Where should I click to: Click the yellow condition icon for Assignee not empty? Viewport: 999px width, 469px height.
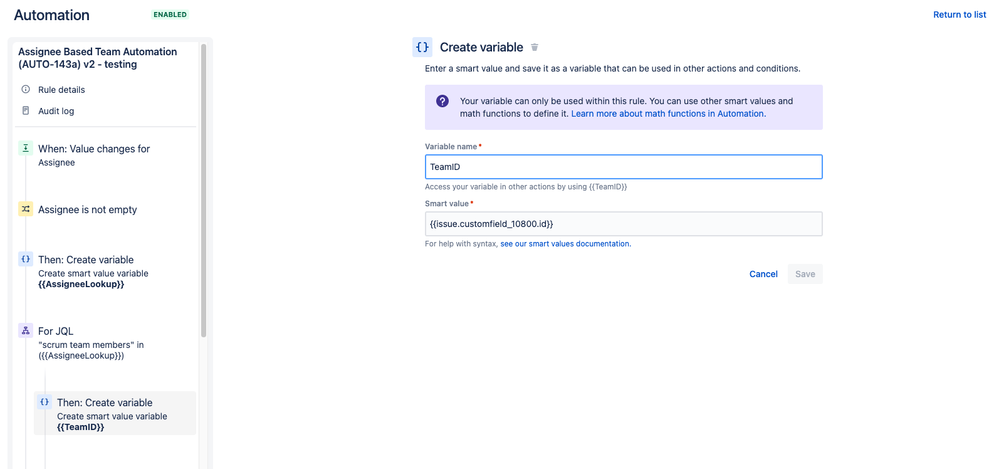[25, 209]
